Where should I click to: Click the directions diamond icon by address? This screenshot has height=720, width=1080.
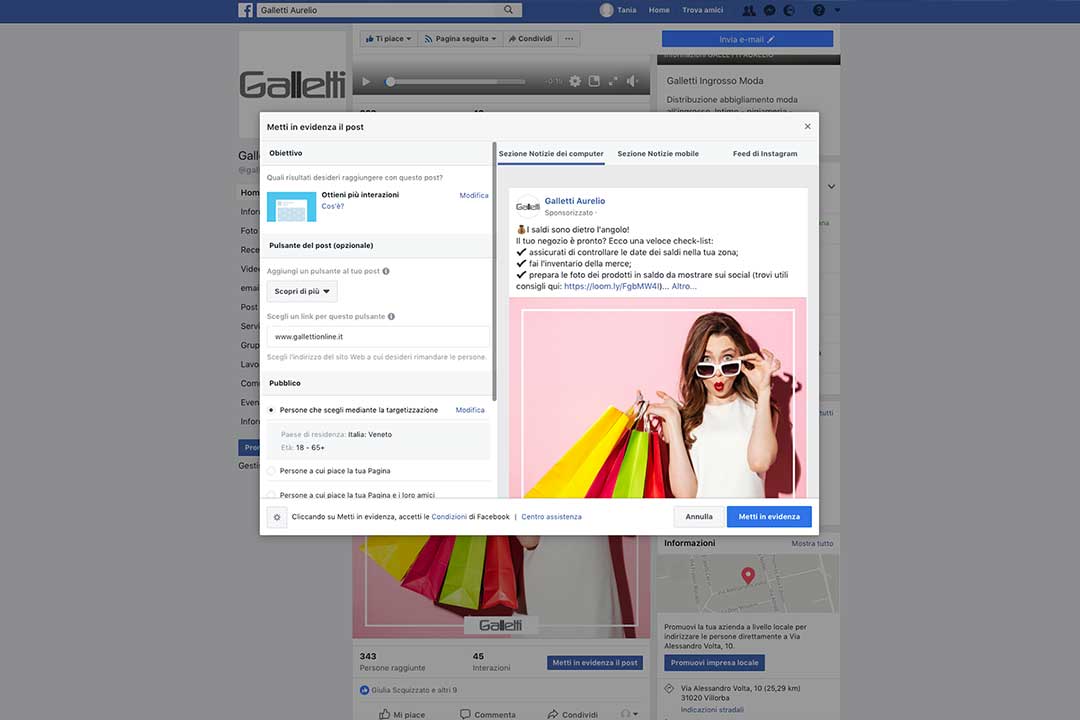point(669,688)
